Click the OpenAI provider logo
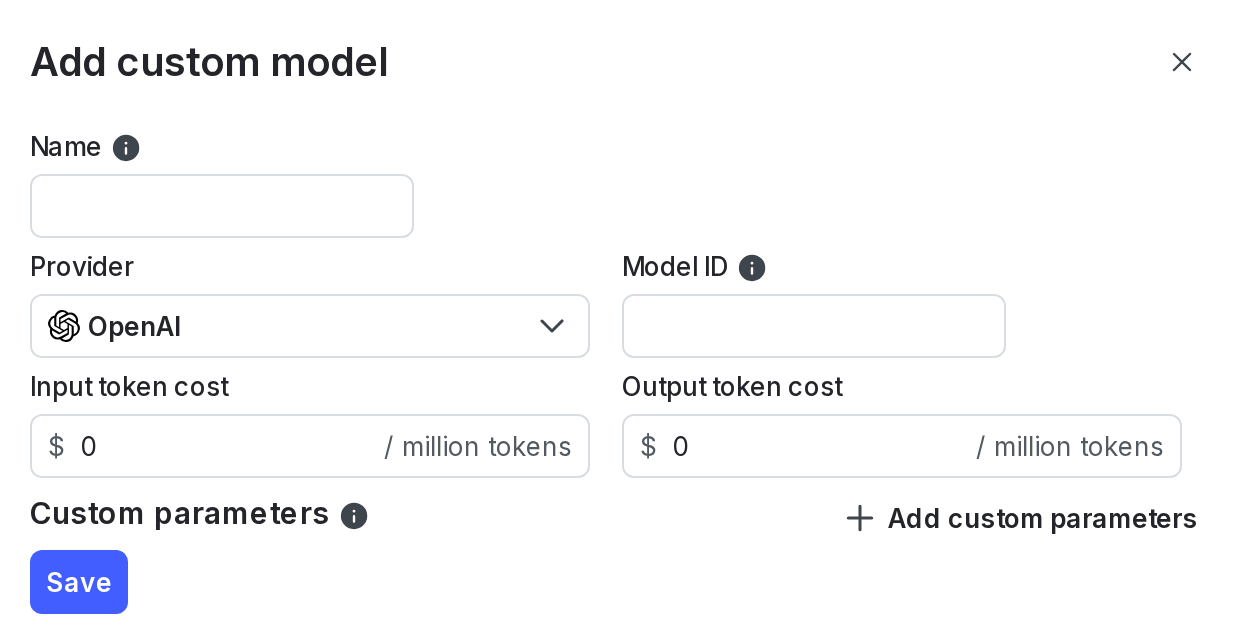 pos(64,326)
